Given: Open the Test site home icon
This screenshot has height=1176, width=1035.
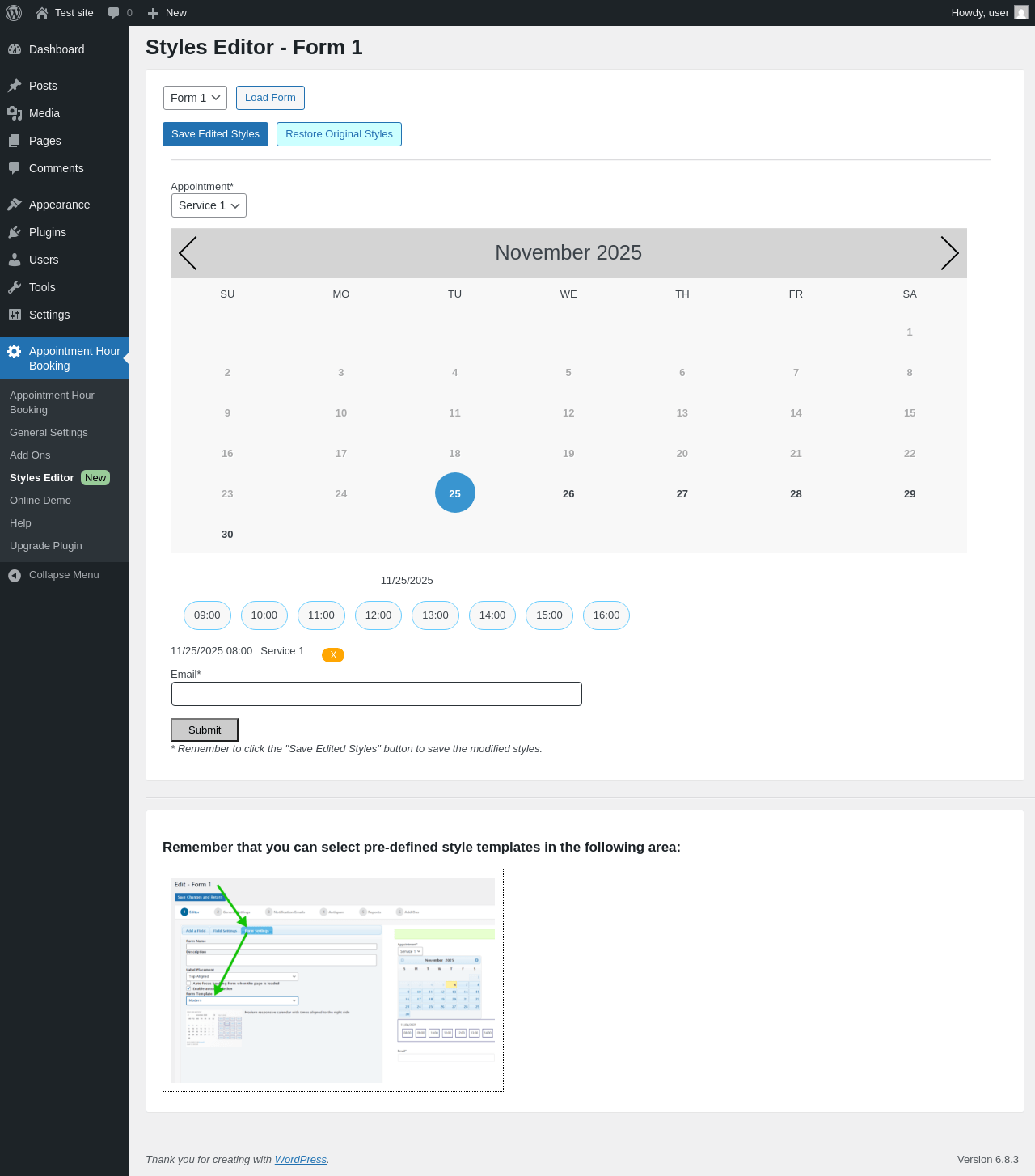Looking at the screenshot, I should 42,13.
